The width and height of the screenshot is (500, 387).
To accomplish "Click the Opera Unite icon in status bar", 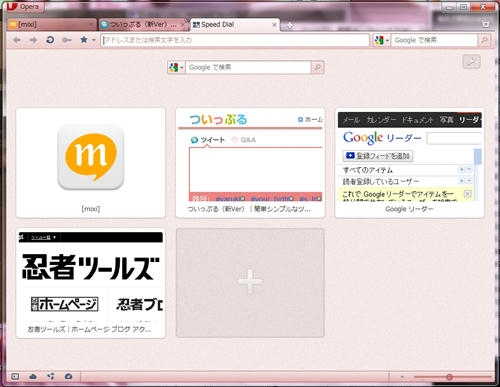I will pyautogui.click(x=51, y=376).
